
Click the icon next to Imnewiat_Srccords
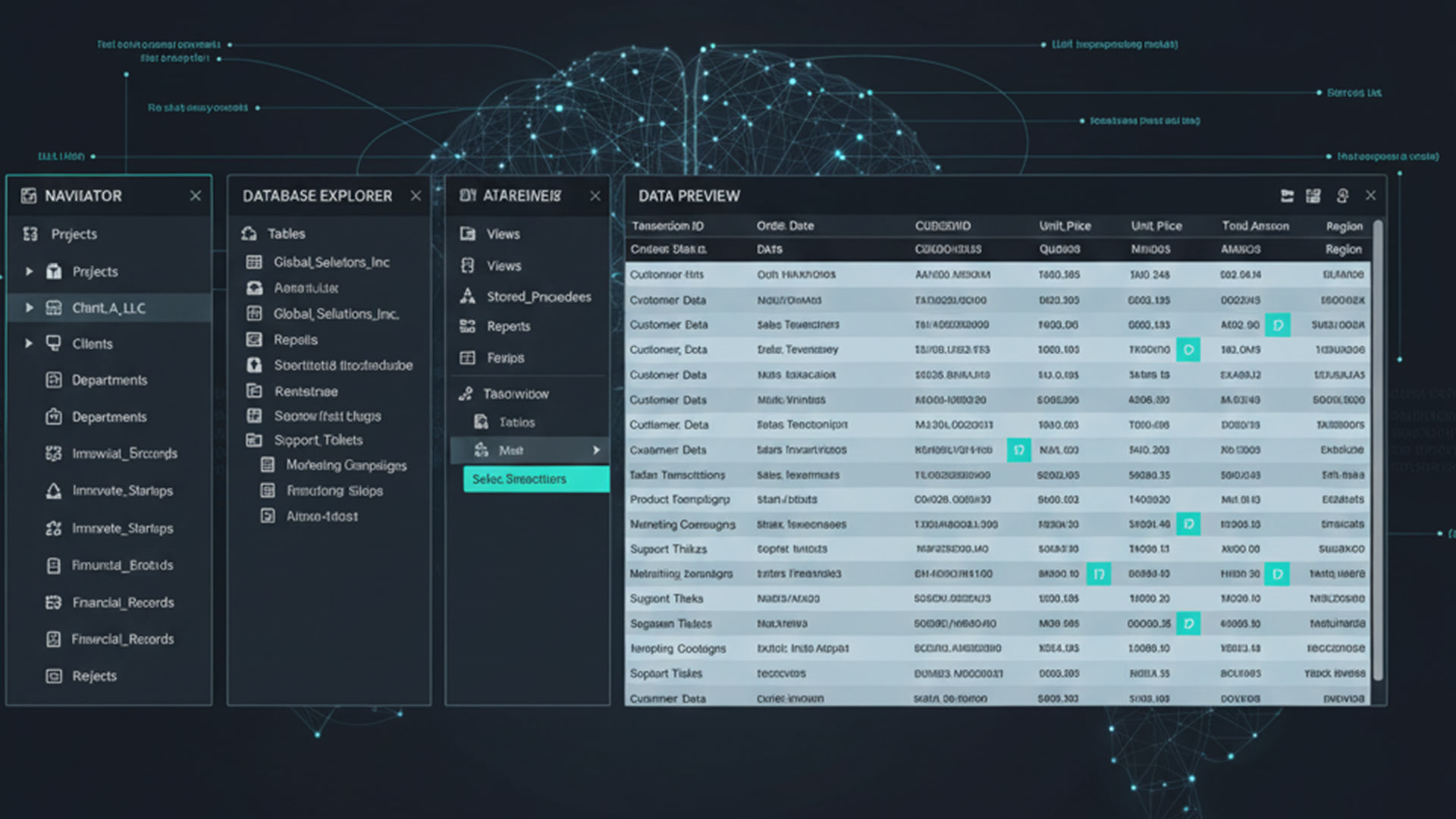pyautogui.click(x=54, y=453)
